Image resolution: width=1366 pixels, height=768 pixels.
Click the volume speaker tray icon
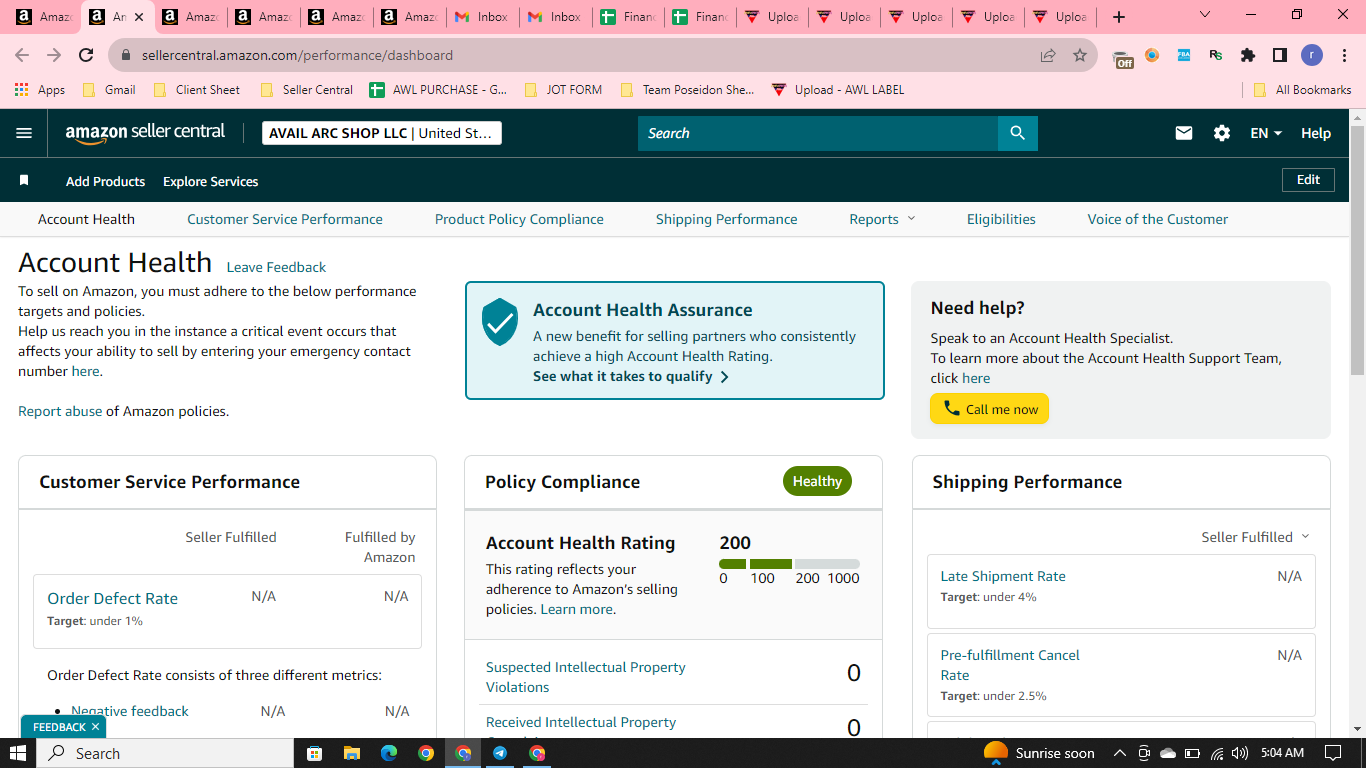[1240, 753]
